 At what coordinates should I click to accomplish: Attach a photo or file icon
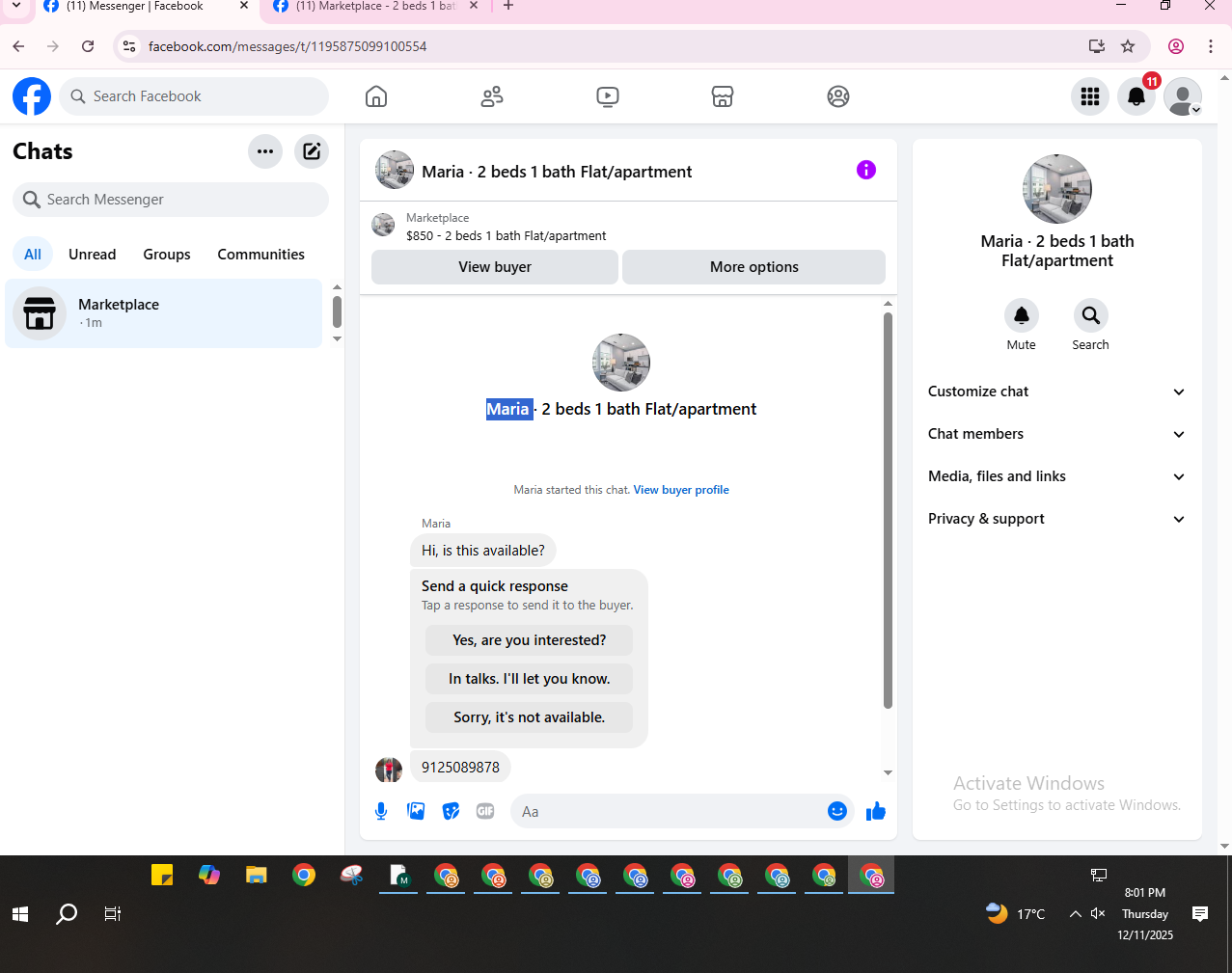point(416,811)
